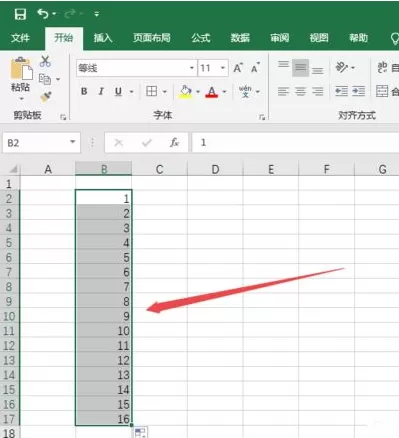Click the Borders icon
This screenshot has width=399, height=438.
tap(152, 91)
